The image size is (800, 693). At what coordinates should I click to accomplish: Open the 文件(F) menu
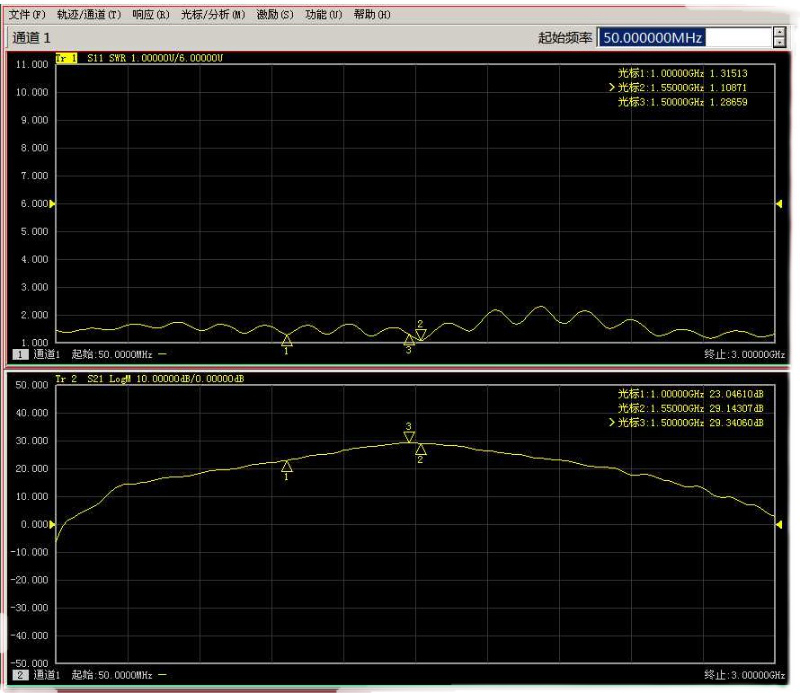27,15
